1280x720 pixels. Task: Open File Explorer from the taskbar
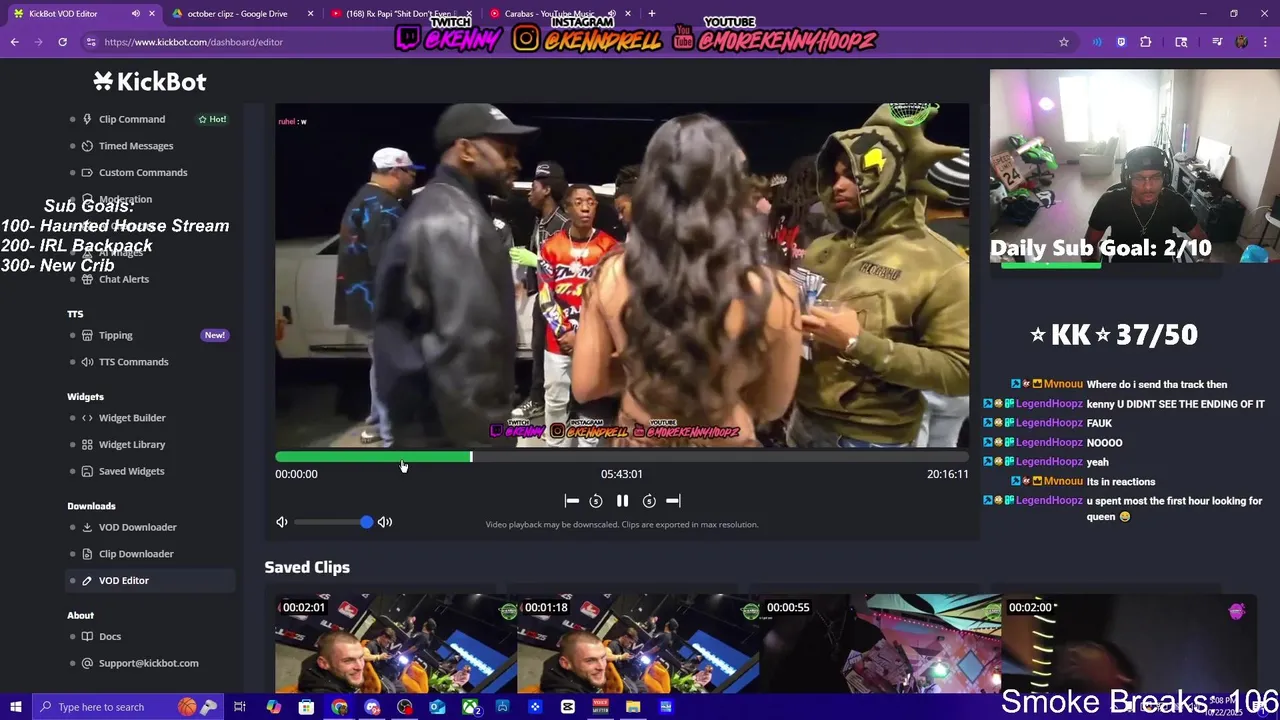point(633,707)
